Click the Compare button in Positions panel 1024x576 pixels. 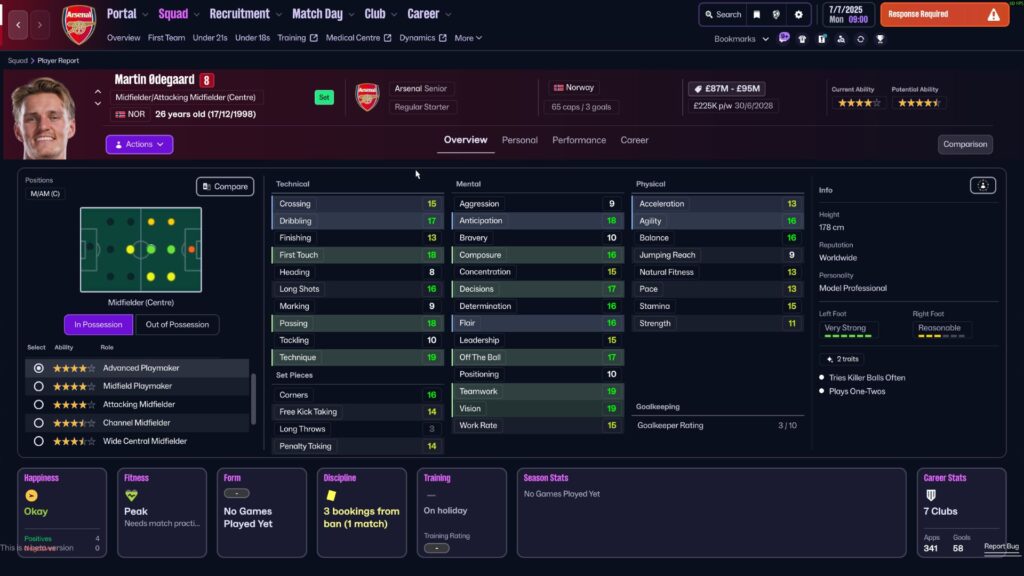[225, 187]
